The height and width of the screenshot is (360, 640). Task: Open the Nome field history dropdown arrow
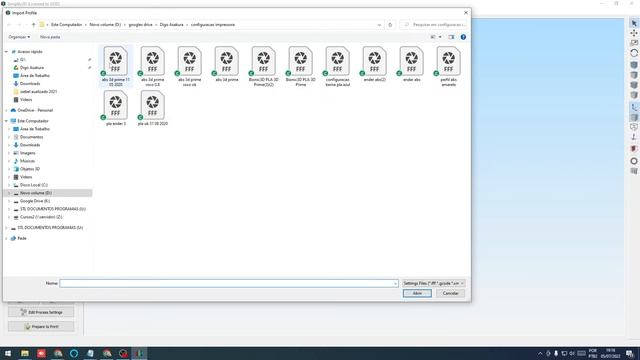point(395,283)
